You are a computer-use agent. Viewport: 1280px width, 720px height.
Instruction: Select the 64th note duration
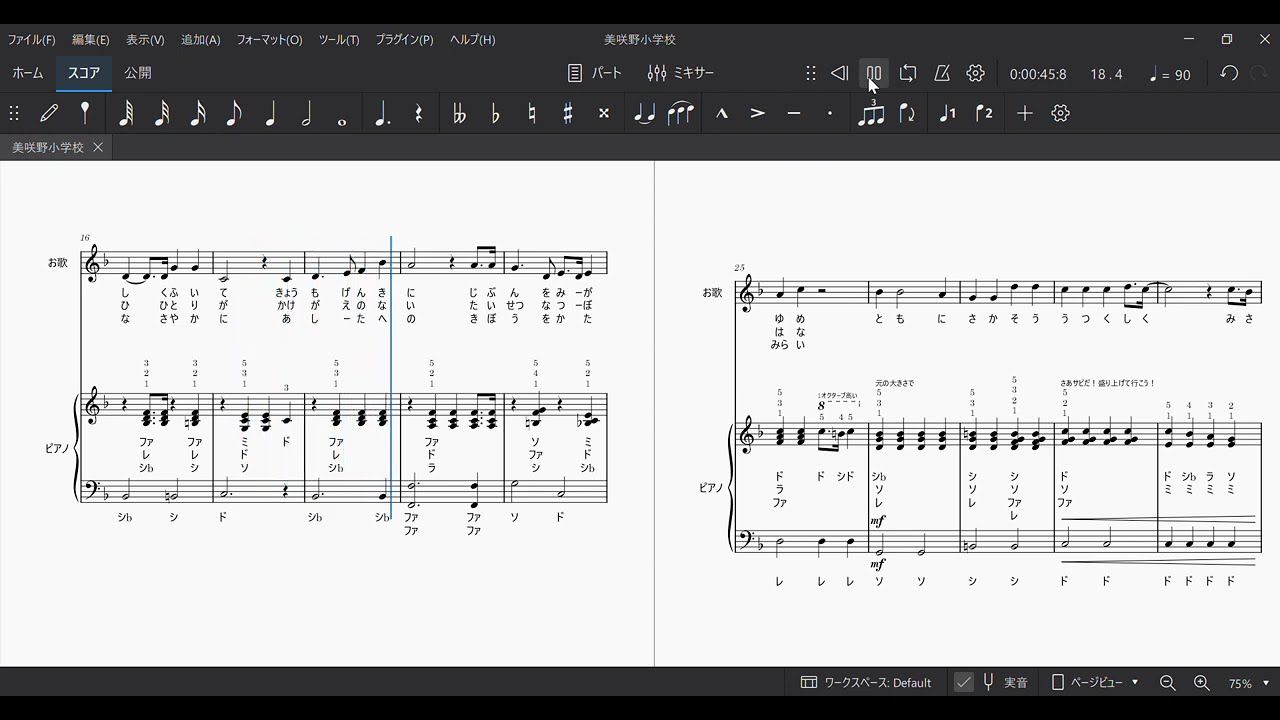tap(126, 113)
